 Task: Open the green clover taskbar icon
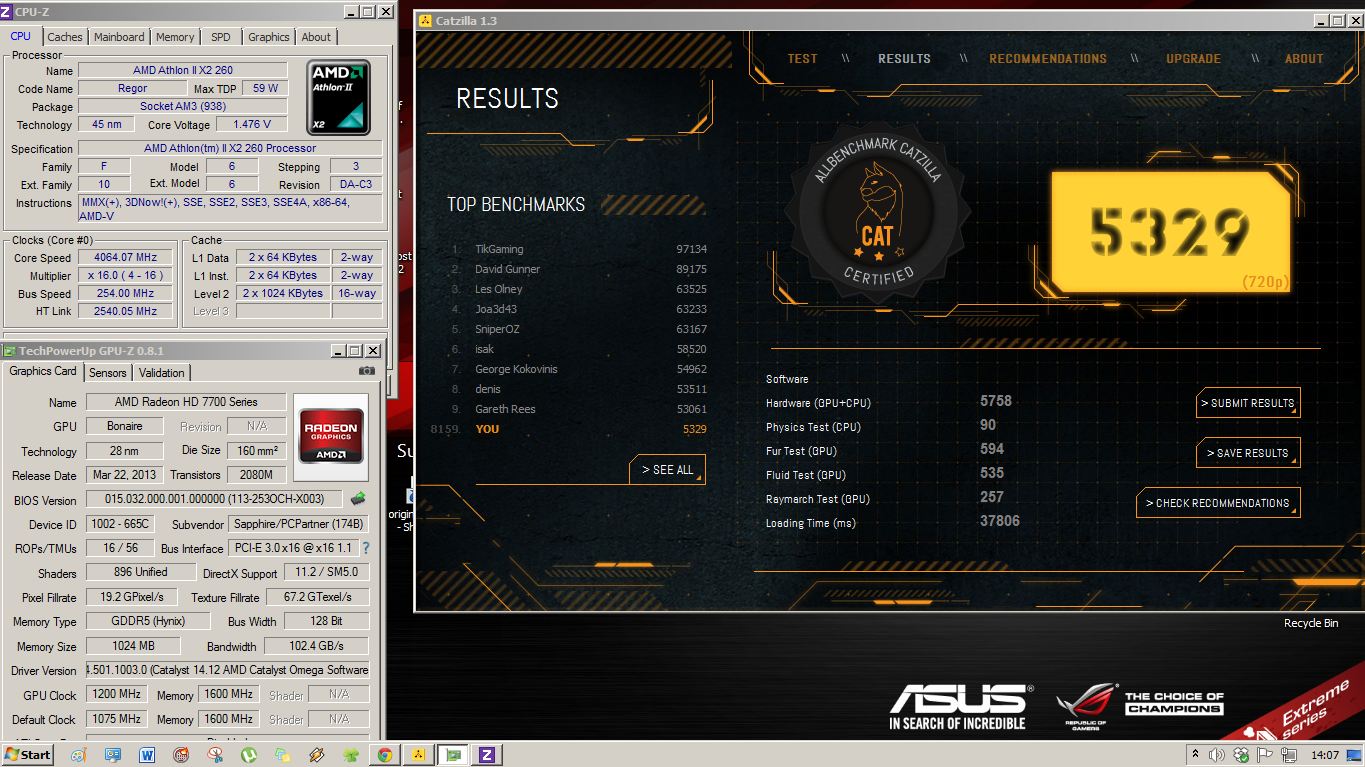click(351, 755)
